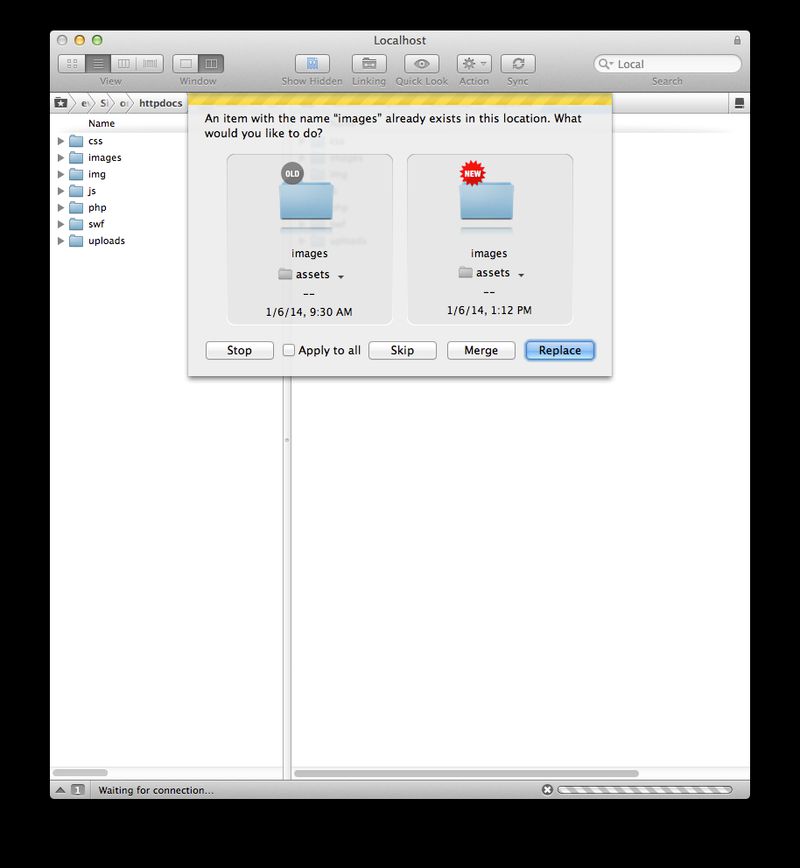The image size is (800, 868).
Task: Select the single-pane window layout
Action: [186, 64]
